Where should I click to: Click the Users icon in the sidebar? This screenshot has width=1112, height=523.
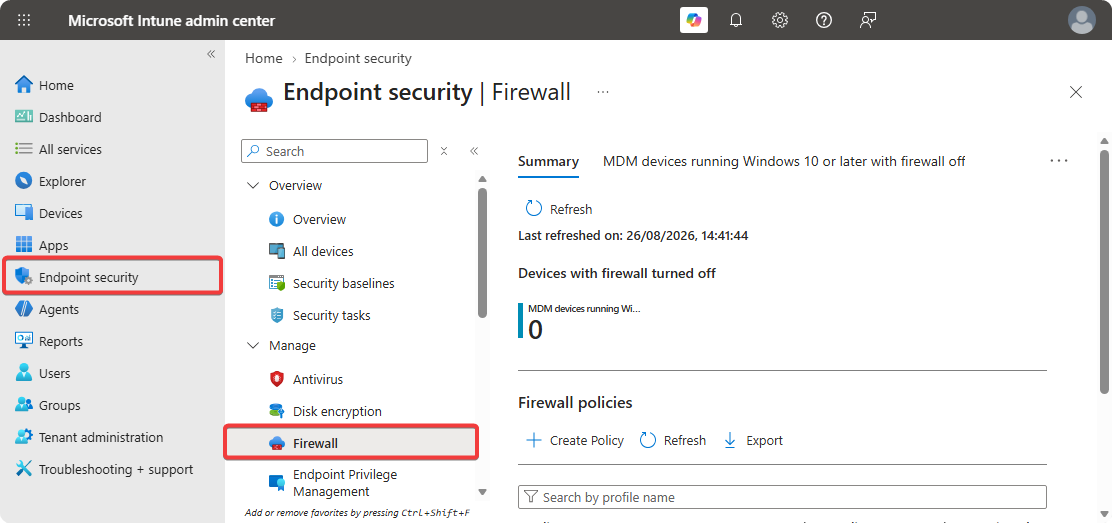pos(24,373)
